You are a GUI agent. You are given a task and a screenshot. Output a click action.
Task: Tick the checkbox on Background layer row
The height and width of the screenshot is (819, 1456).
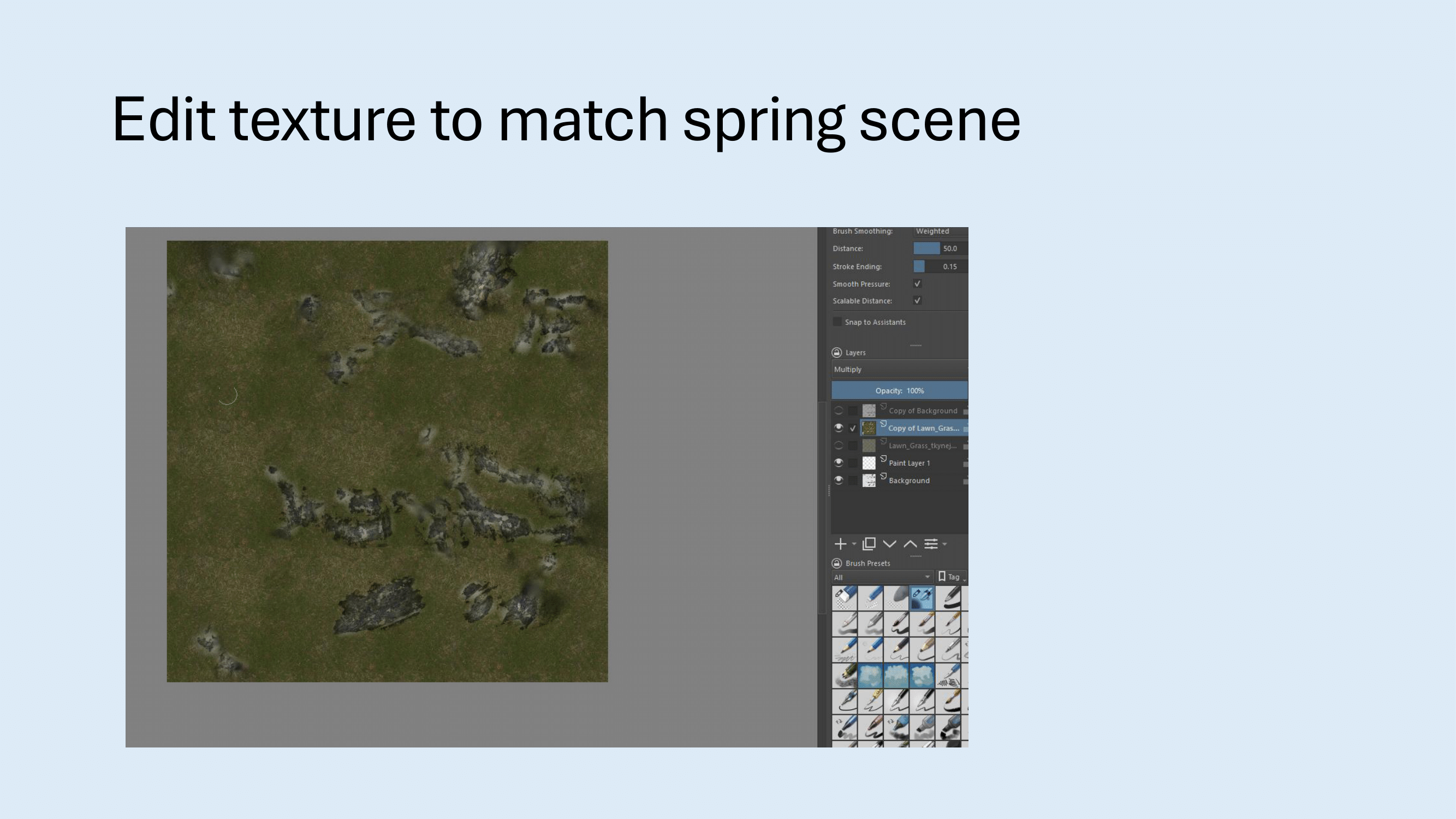853,481
